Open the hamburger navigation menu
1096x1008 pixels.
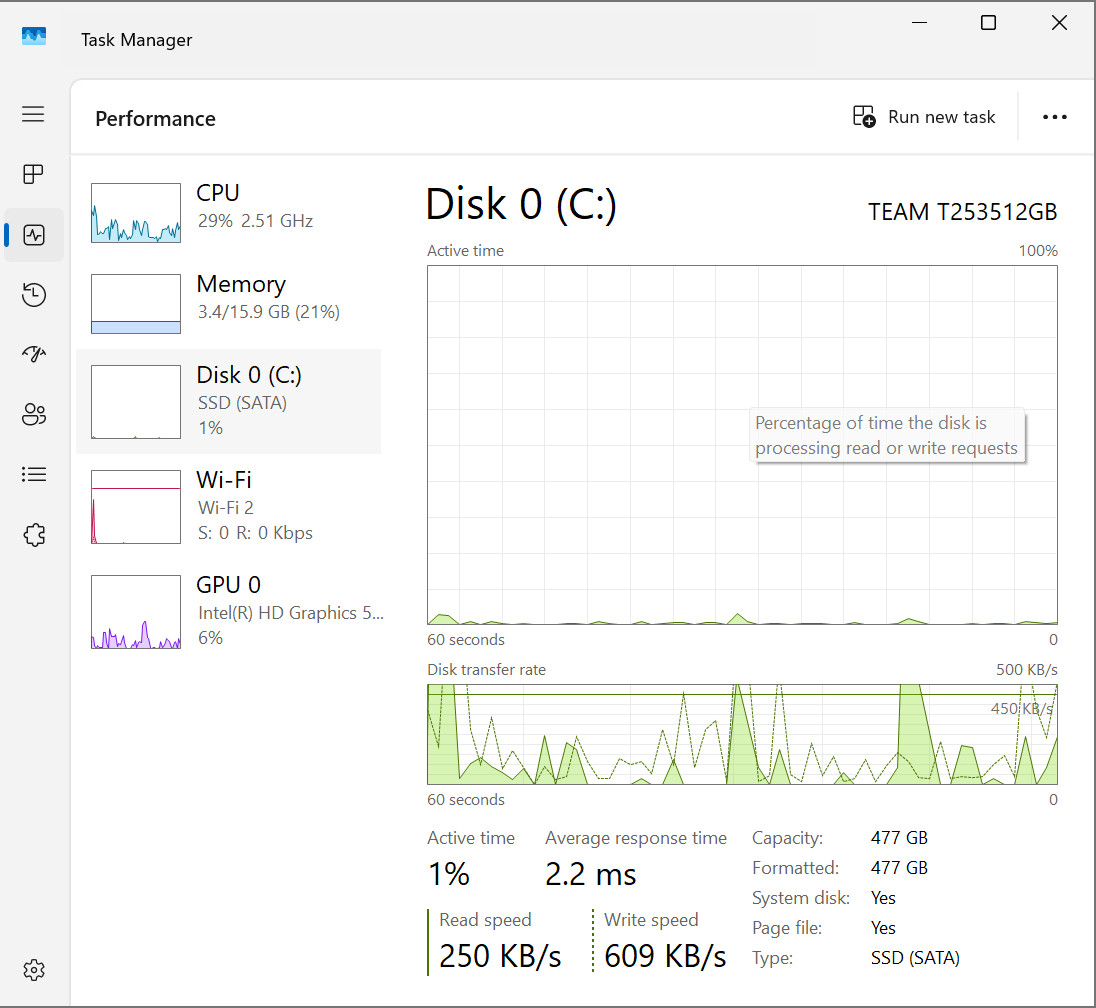(x=33, y=114)
